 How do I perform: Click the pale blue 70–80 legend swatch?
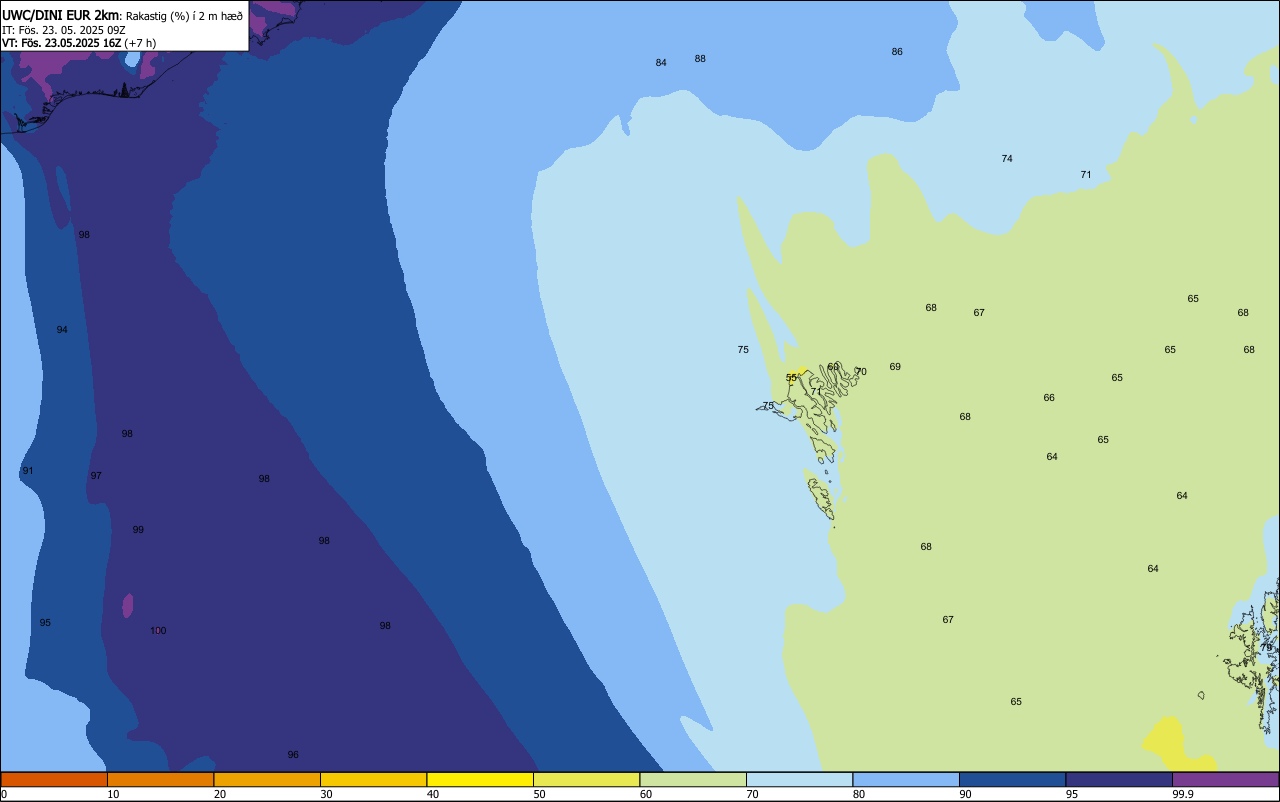tap(799, 779)
